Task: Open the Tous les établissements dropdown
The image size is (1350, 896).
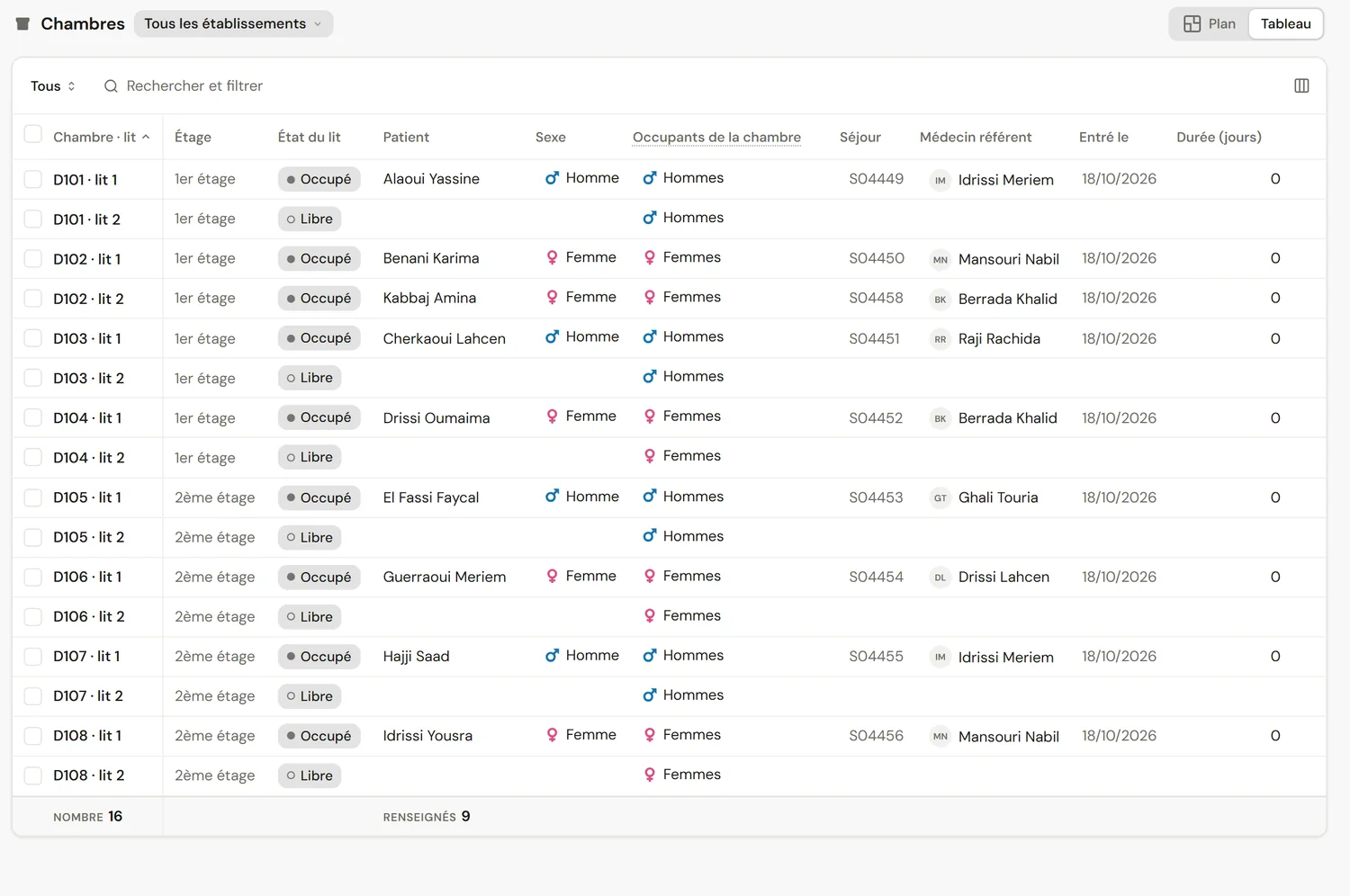Action: click(233, 24)
